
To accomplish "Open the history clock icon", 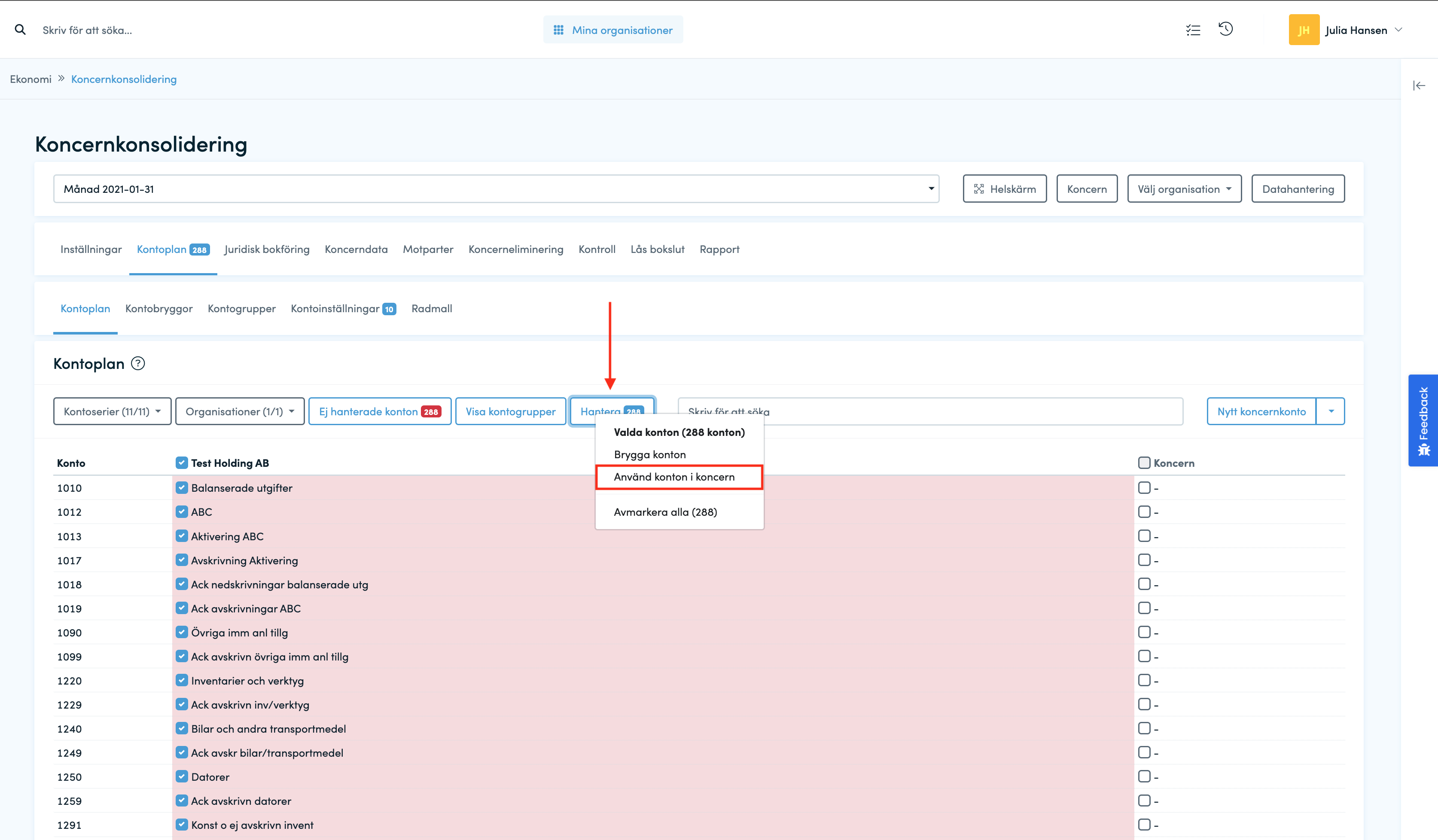I will (x=1226, y=29).
